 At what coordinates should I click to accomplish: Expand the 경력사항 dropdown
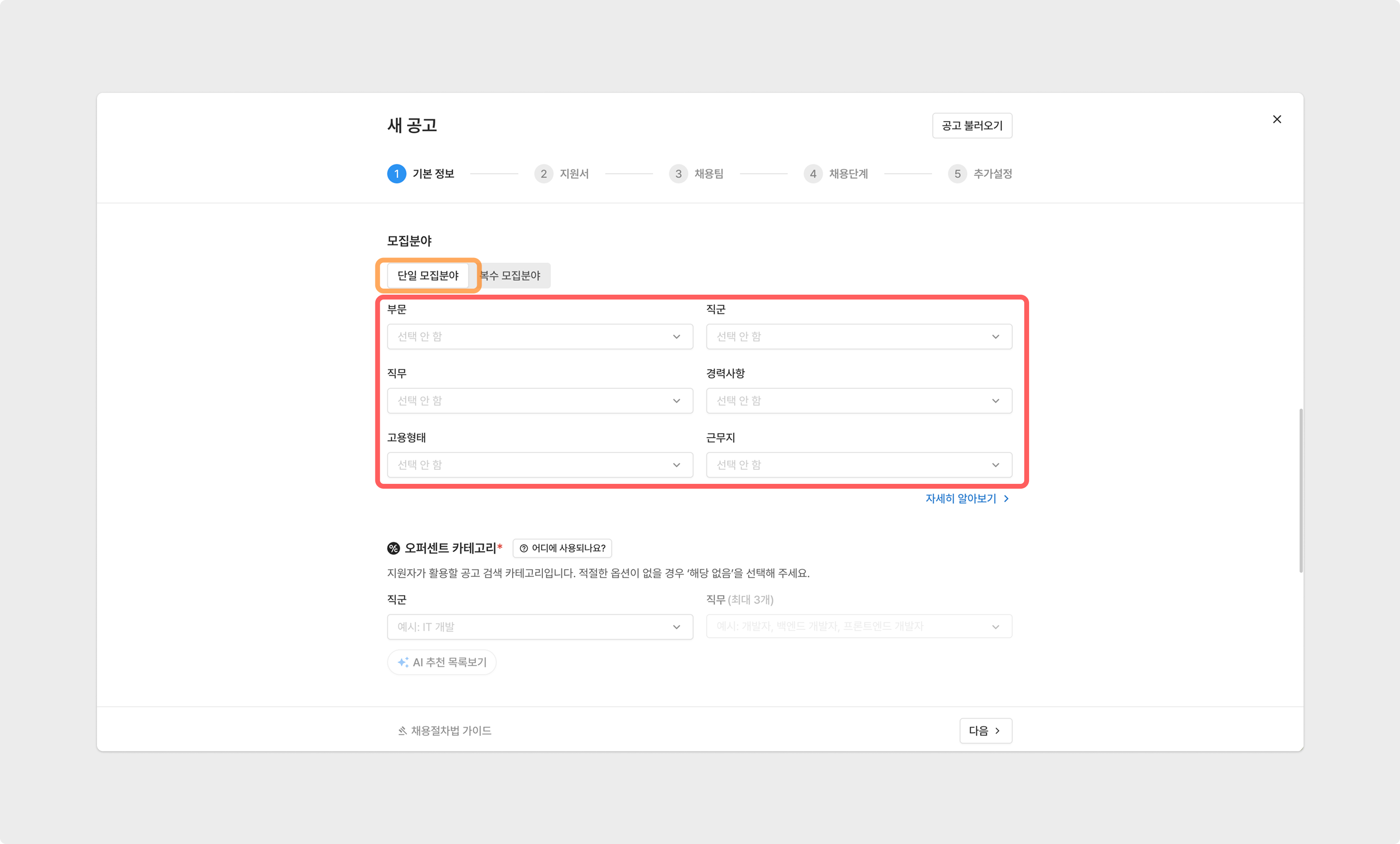(859, 401)
